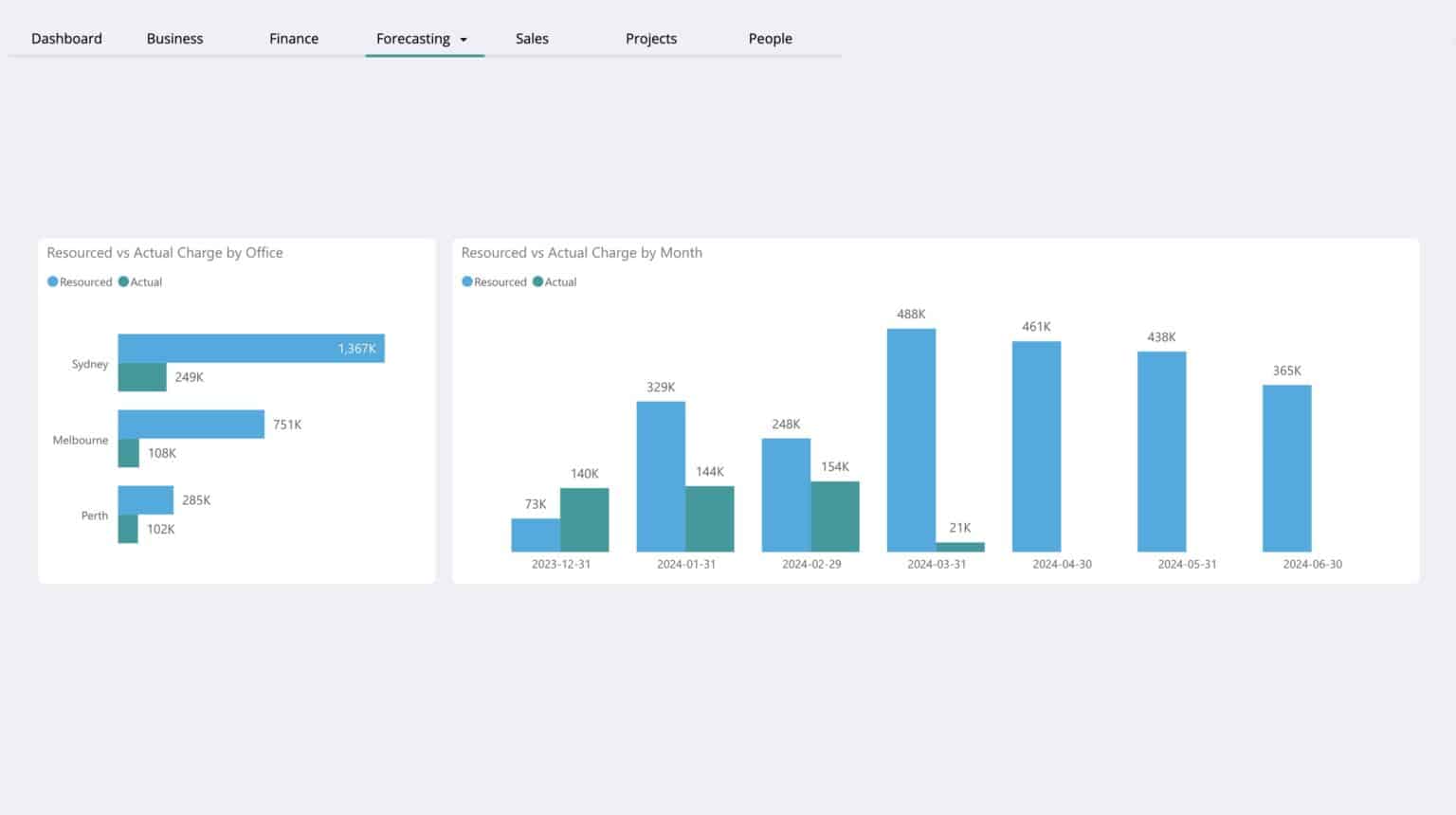The width and height of the screenshot is (1456, 815).
Task: Toggle the Actual series visibility
Action: 147,281
